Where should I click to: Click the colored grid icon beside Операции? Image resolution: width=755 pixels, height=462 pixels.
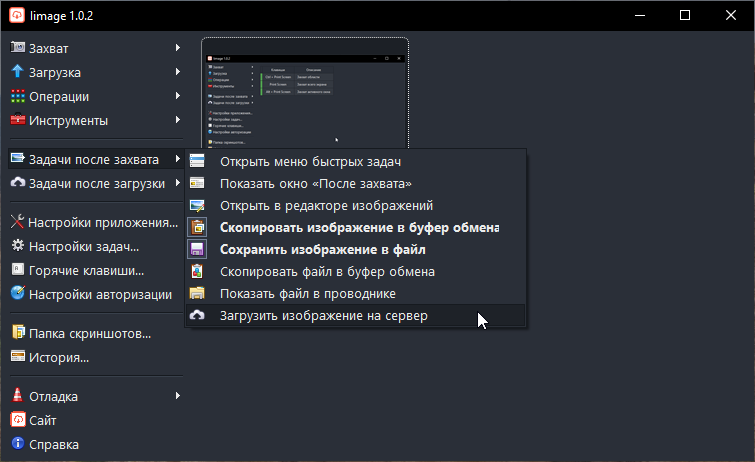point(18,96)
